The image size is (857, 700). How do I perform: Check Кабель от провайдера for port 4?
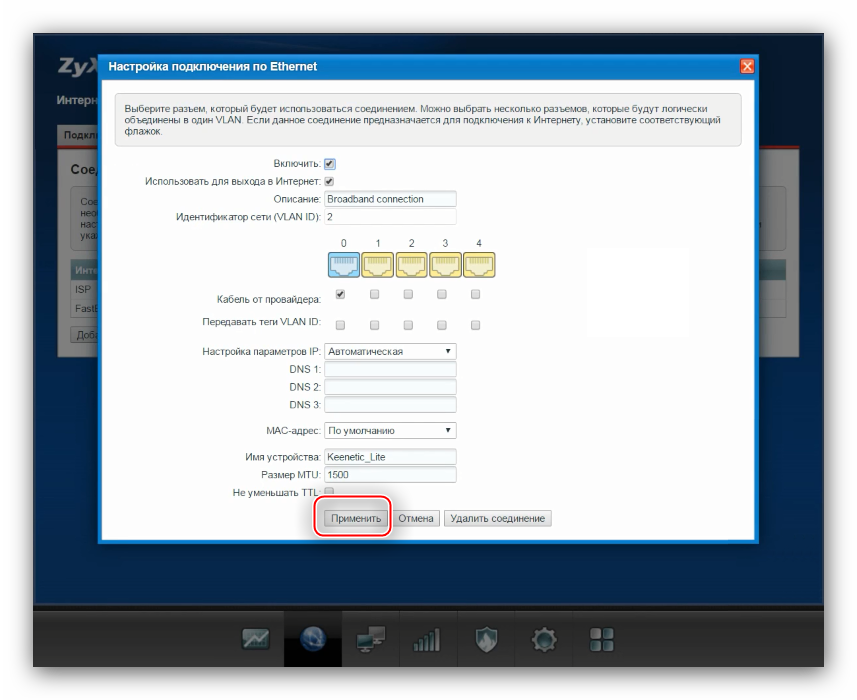(x=476, y=295)
